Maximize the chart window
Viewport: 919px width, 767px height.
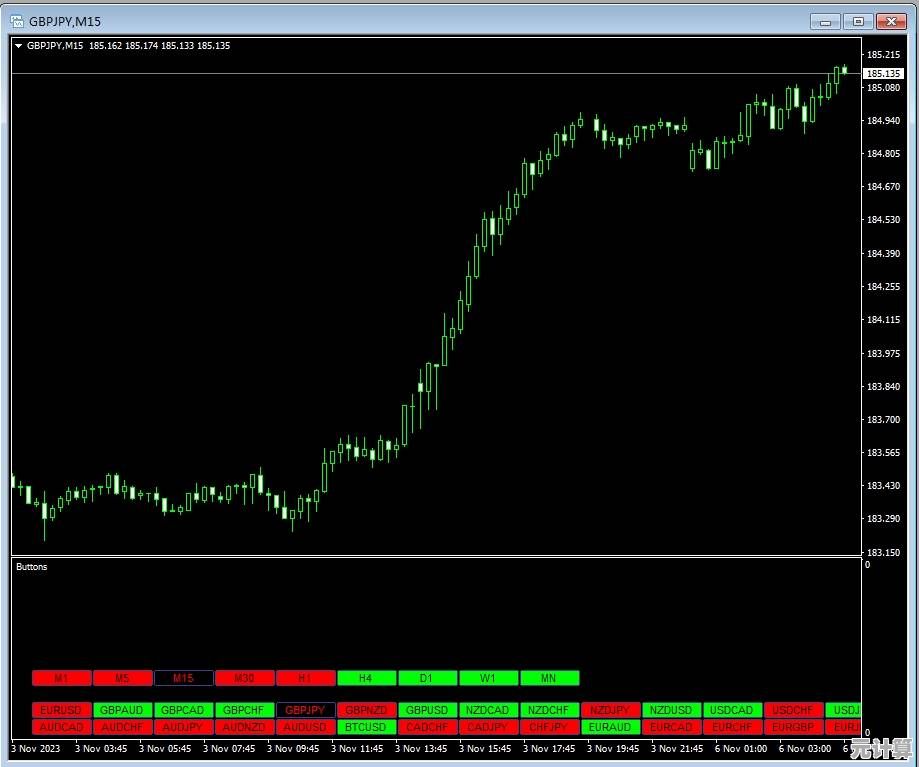(x=857, y=21)
